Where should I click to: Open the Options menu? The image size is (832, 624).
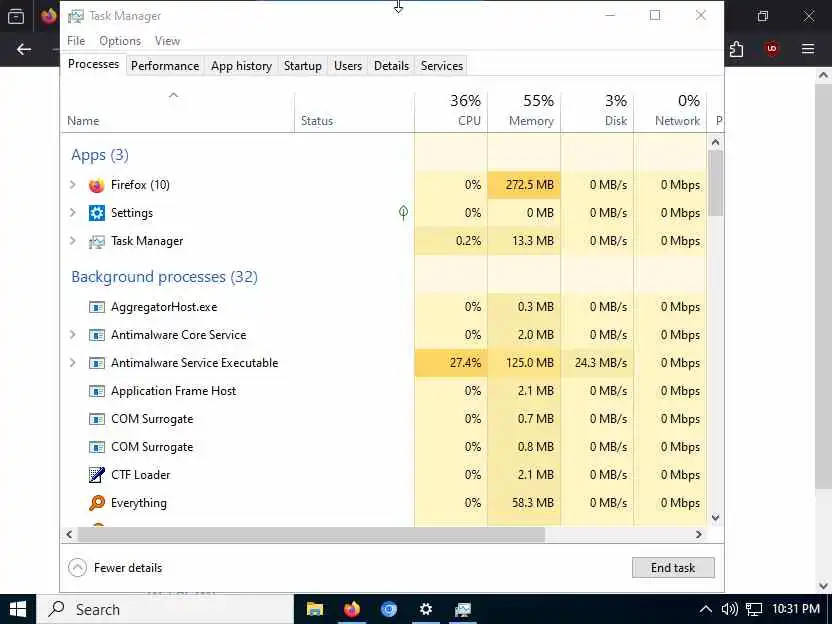[x=120, y=41]
